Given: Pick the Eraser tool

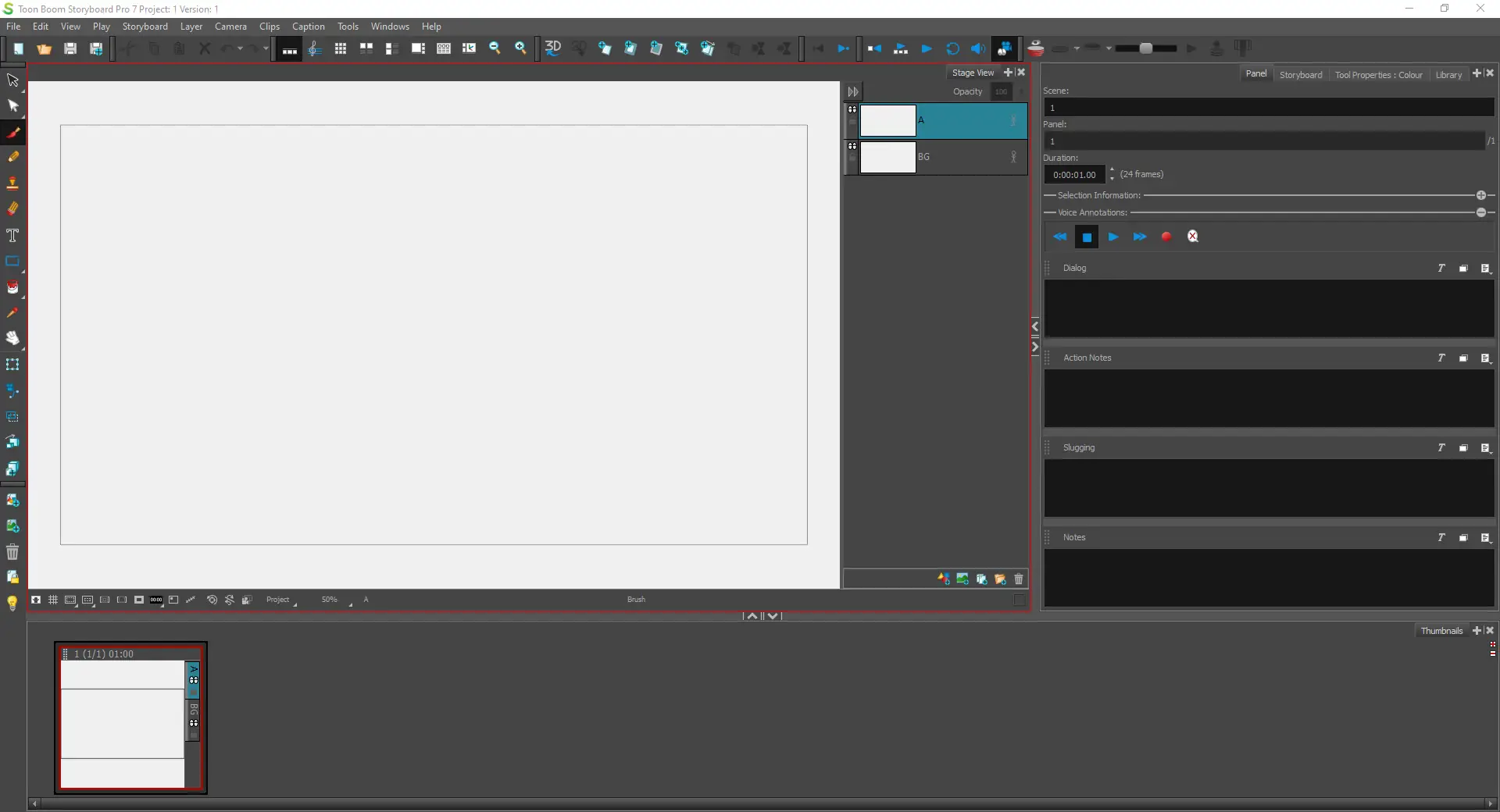Looking at the screenshot, I should click(13, 208).
